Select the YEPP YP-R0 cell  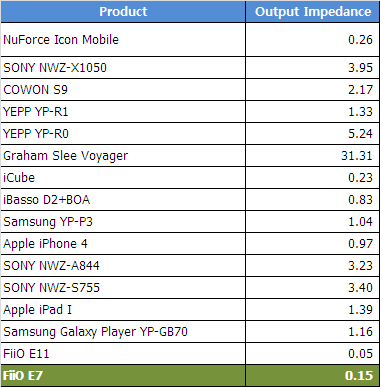click(123, 134)
